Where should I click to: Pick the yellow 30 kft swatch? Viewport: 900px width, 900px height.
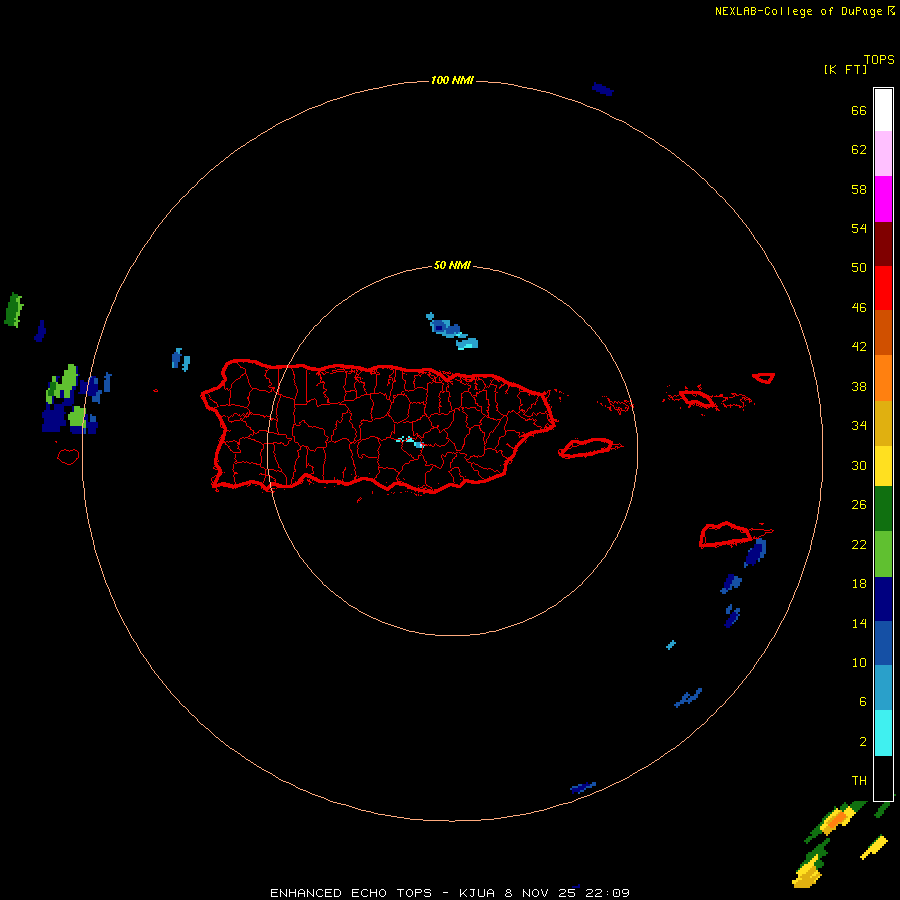(883, 466)
